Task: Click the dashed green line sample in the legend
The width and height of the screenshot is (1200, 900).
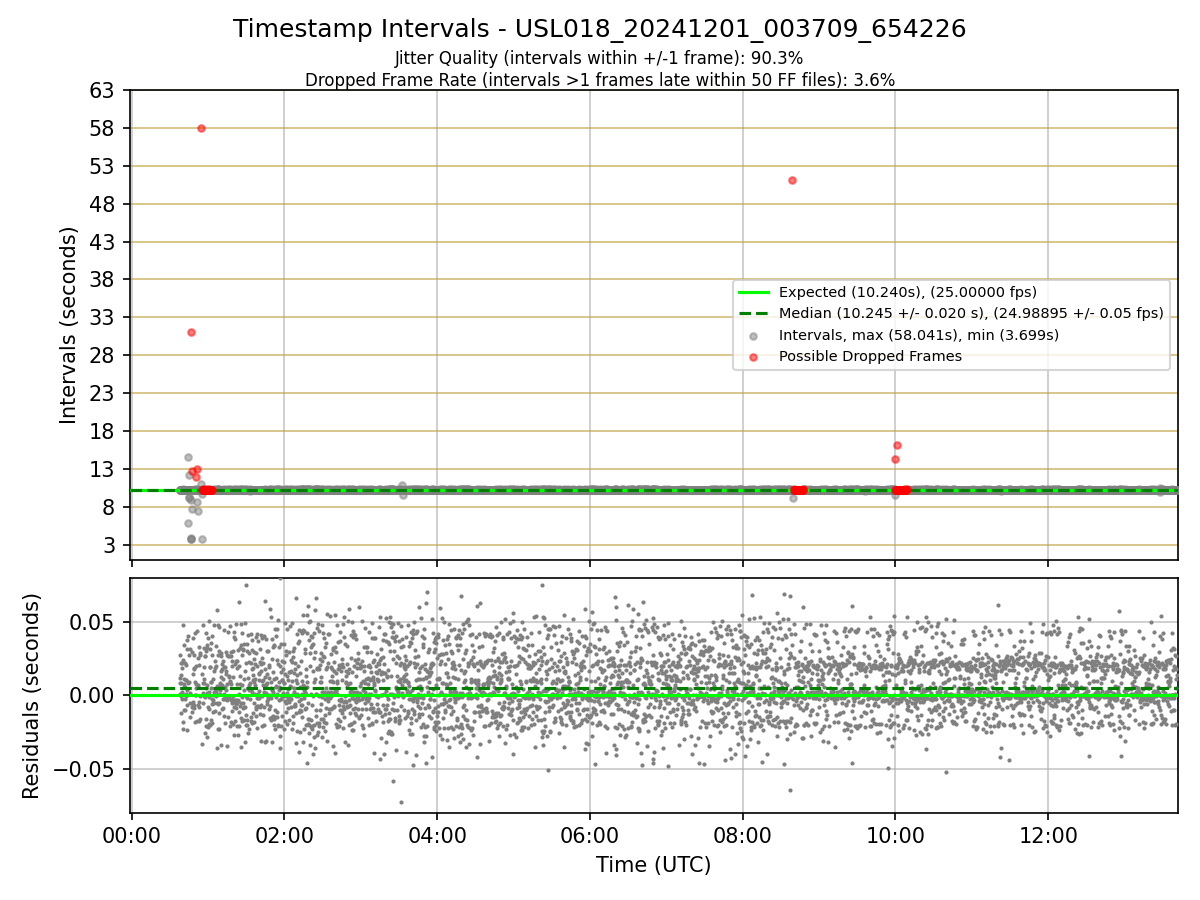Action: (x=754, y=314)
